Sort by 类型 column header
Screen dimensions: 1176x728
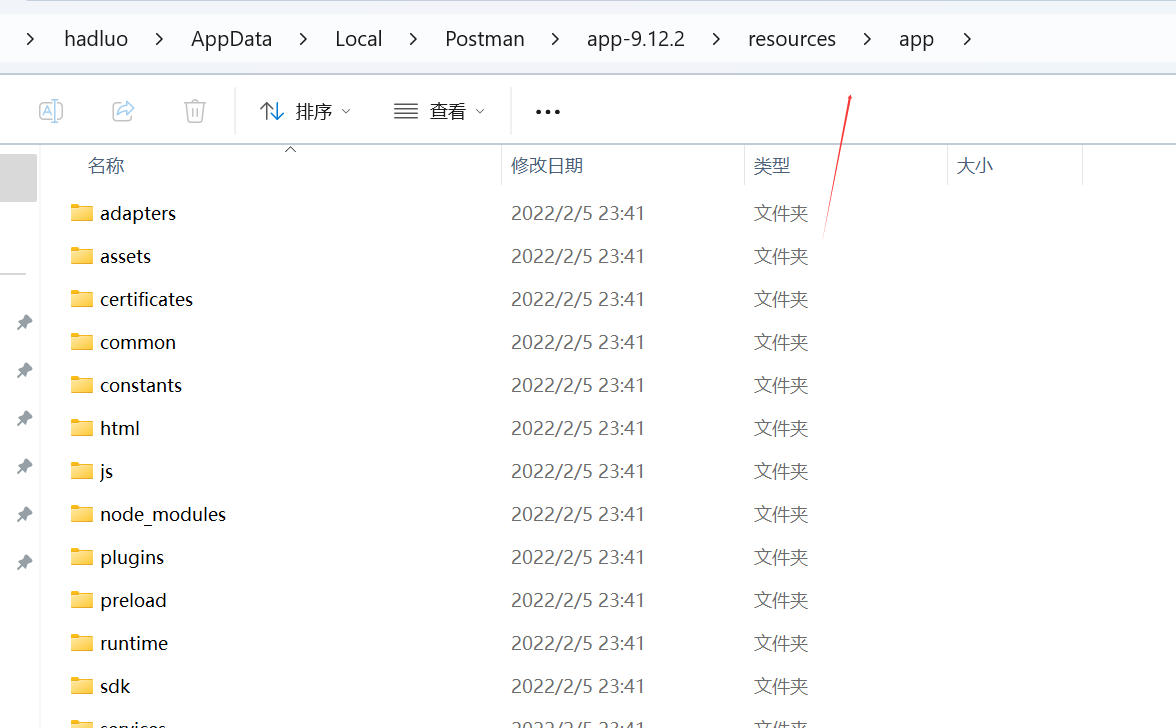pos(772,166)
